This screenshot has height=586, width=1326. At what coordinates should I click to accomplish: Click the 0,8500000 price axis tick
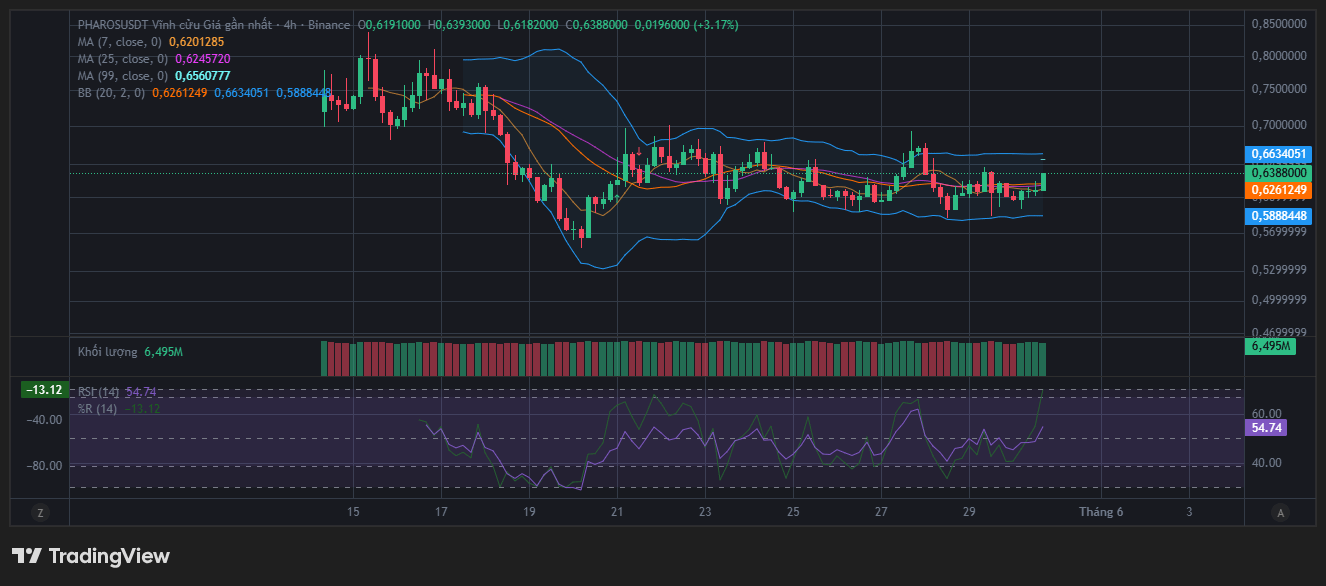[x=1279, y=24]
